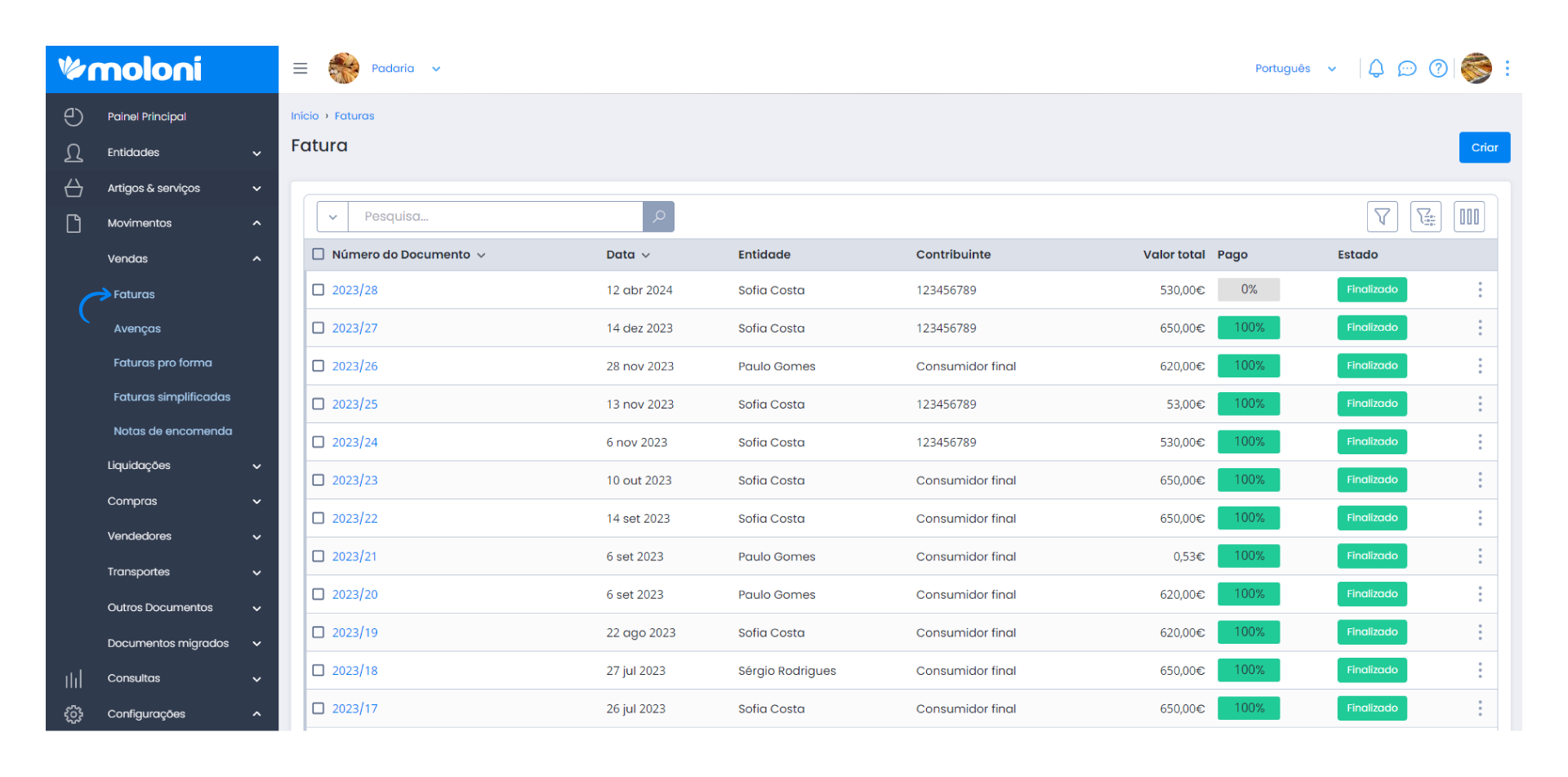Click the Artigos & serviços basket icon
Image resolution: width=1568 pixels, height=777 pixels.
pyautogui.click(x=73, y=188)
